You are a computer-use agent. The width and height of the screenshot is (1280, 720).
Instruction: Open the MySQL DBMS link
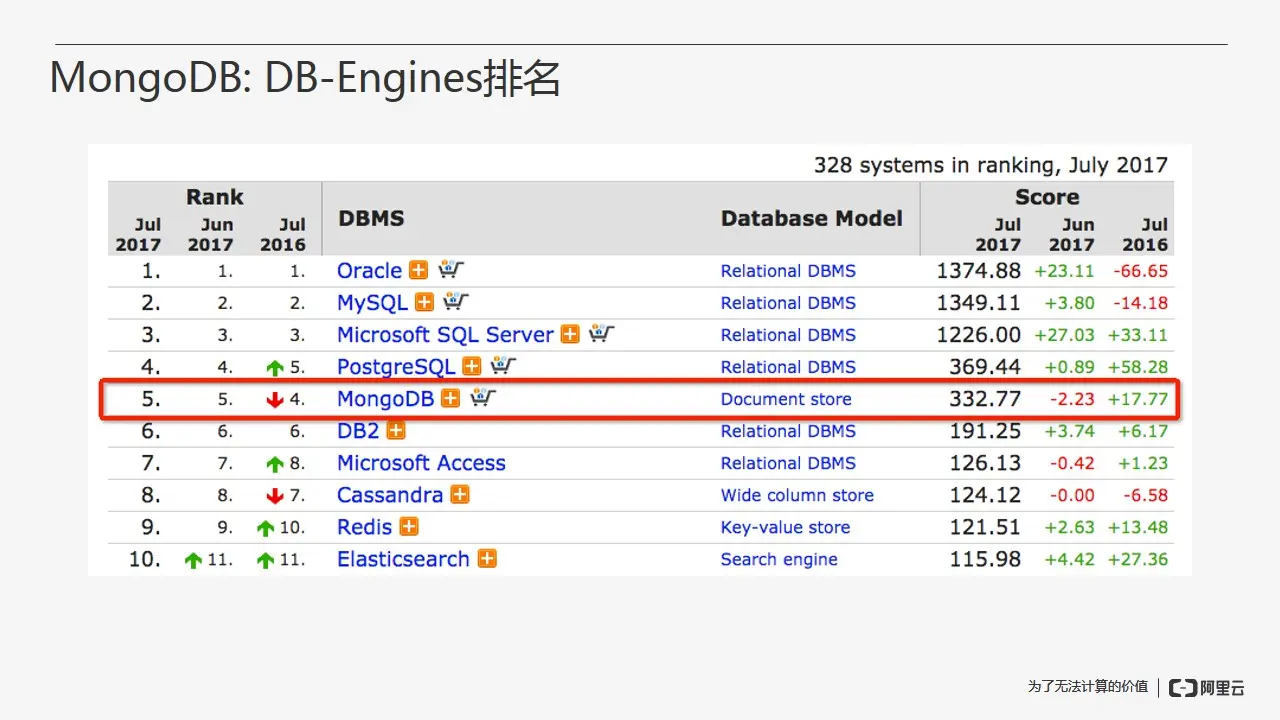click(372, 303)
